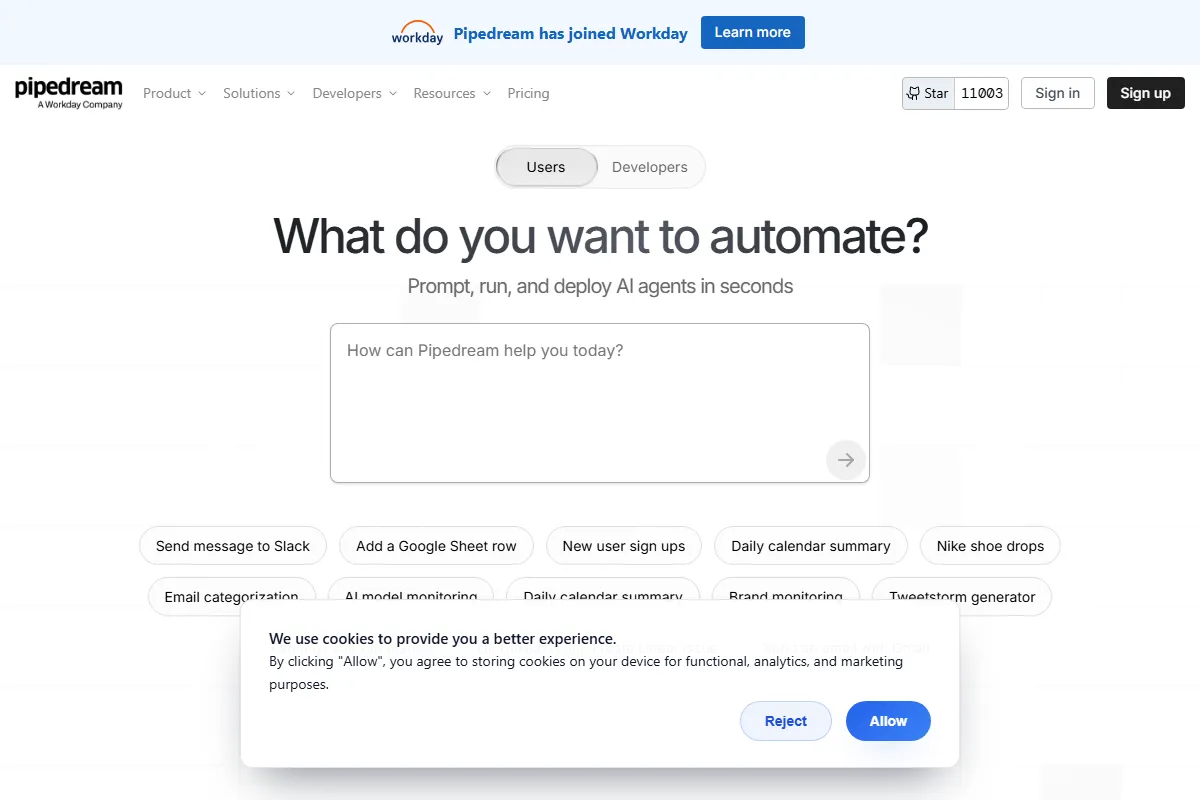Choose the 'Send message to Slack' suggestion
The image size is (1200, 800).
pyautogui.click(x=233, y=546)
